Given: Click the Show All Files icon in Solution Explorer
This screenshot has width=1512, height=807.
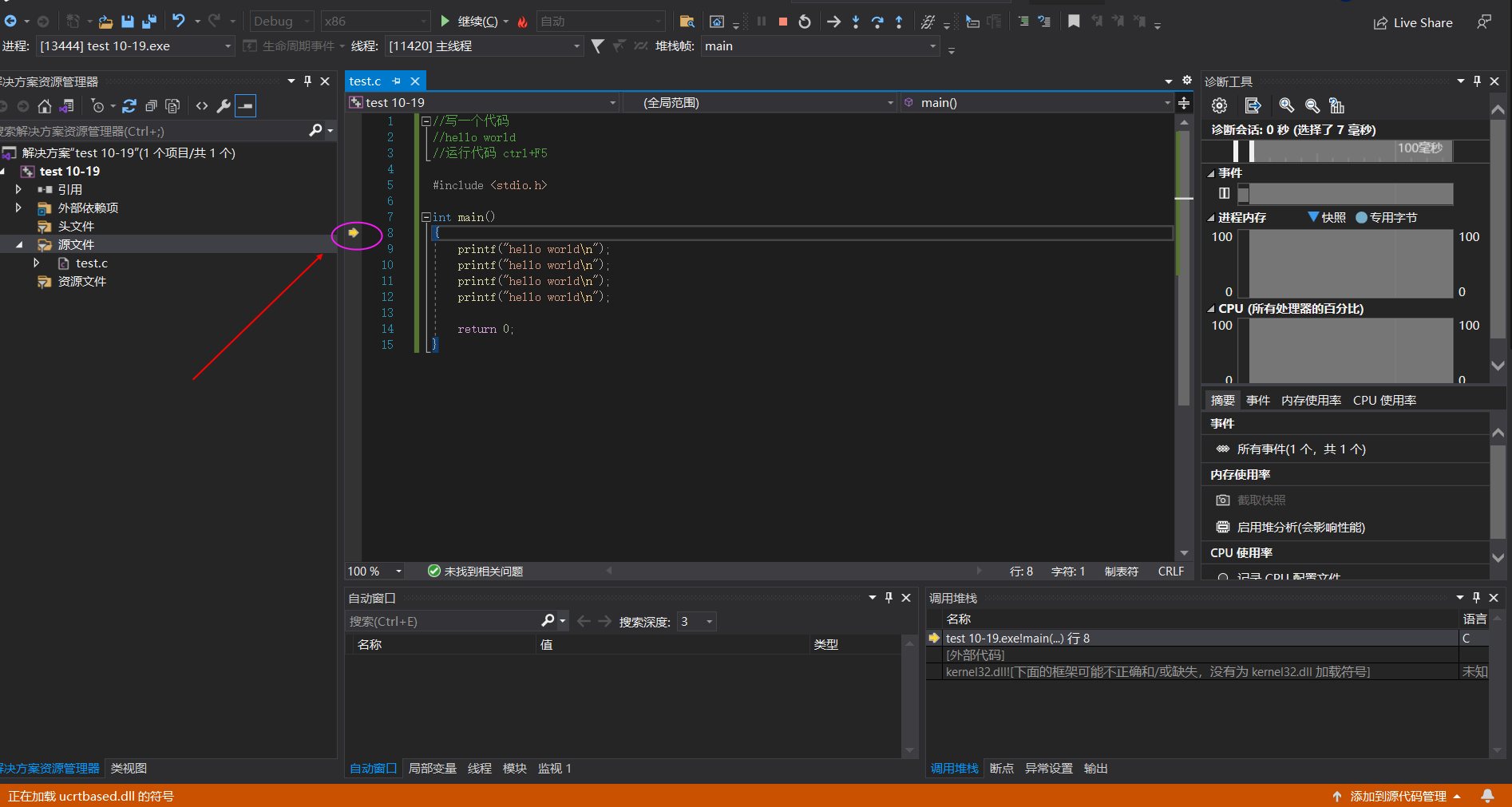Looking at the screenshot, I should pyautogui.click(x=172, y=105).
